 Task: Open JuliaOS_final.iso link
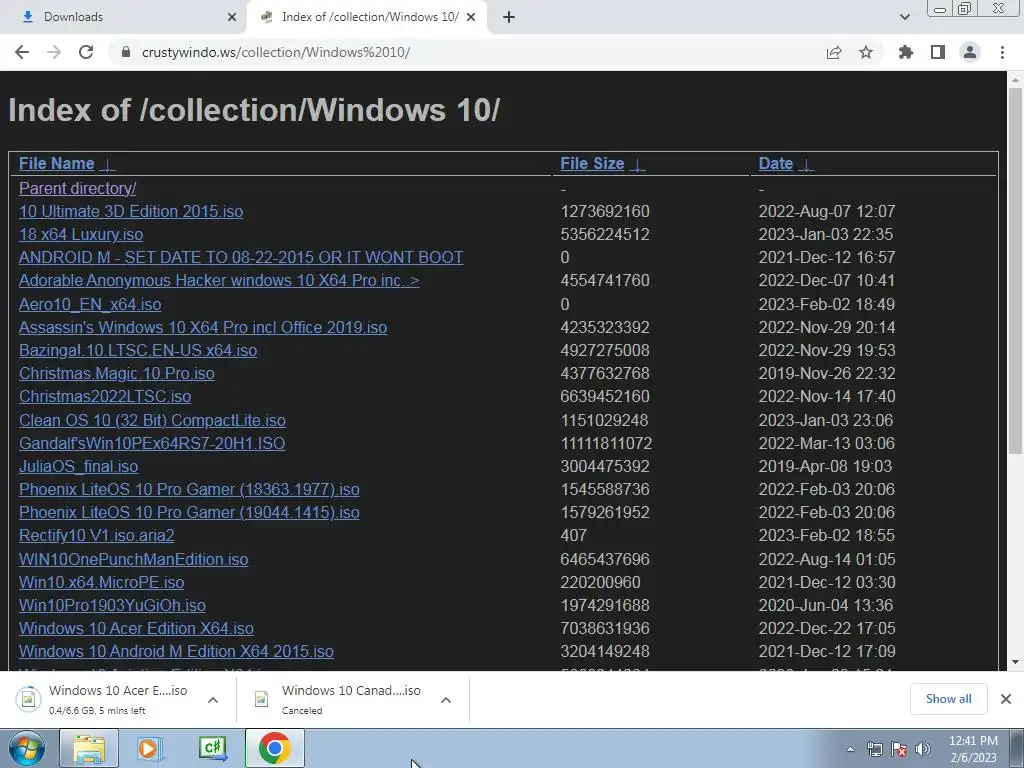pyautogui.click(x=78, y=466)
